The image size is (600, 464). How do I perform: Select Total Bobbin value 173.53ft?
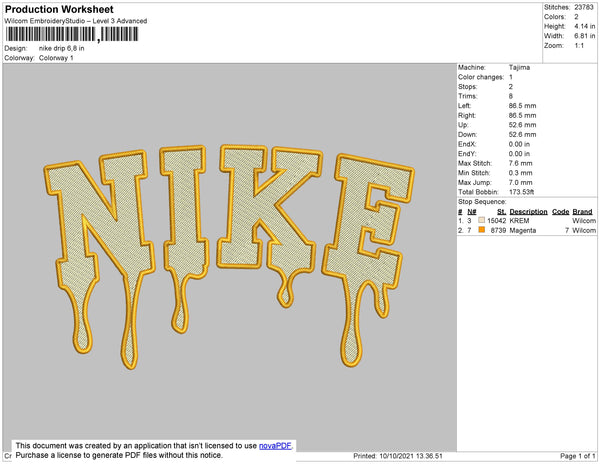(522, 192)
